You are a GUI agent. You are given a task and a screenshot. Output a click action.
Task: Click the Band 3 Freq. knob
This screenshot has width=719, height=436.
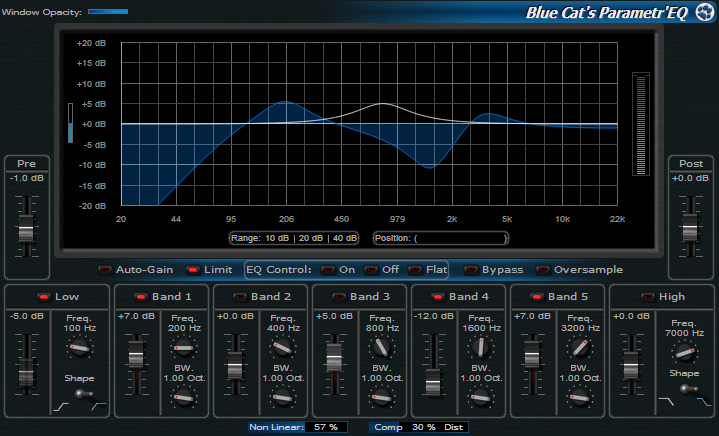pyautogui.click(x=382, y=348)
